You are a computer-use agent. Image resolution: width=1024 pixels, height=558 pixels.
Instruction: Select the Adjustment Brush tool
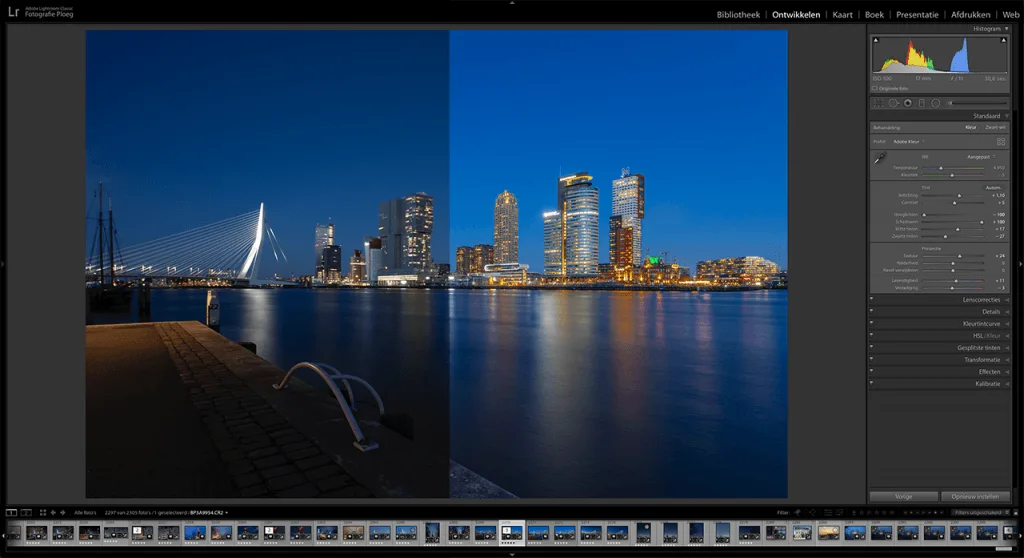(x=978, y=103)
